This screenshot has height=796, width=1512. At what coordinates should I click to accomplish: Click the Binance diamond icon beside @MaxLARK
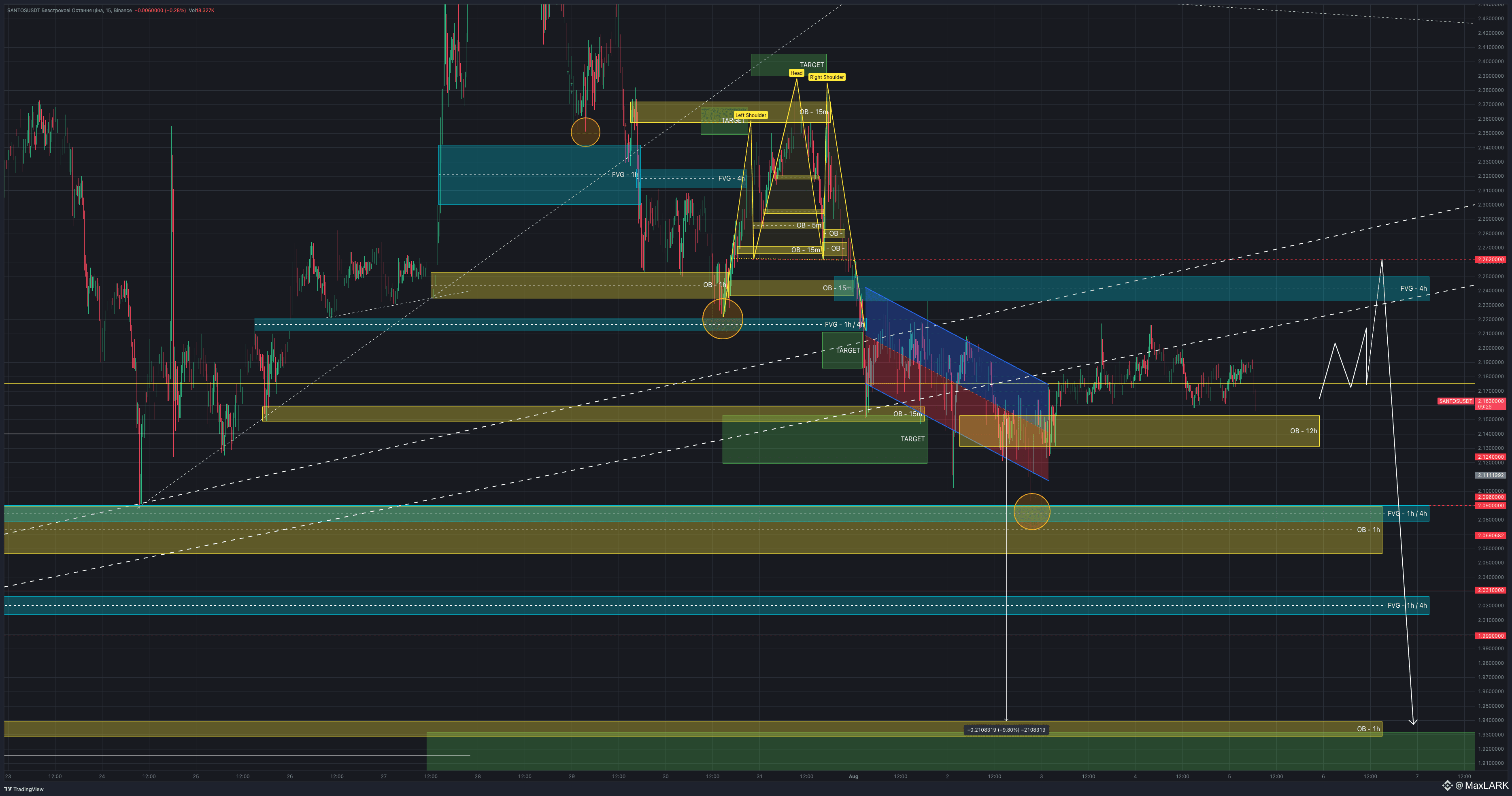click(1448, 785)
